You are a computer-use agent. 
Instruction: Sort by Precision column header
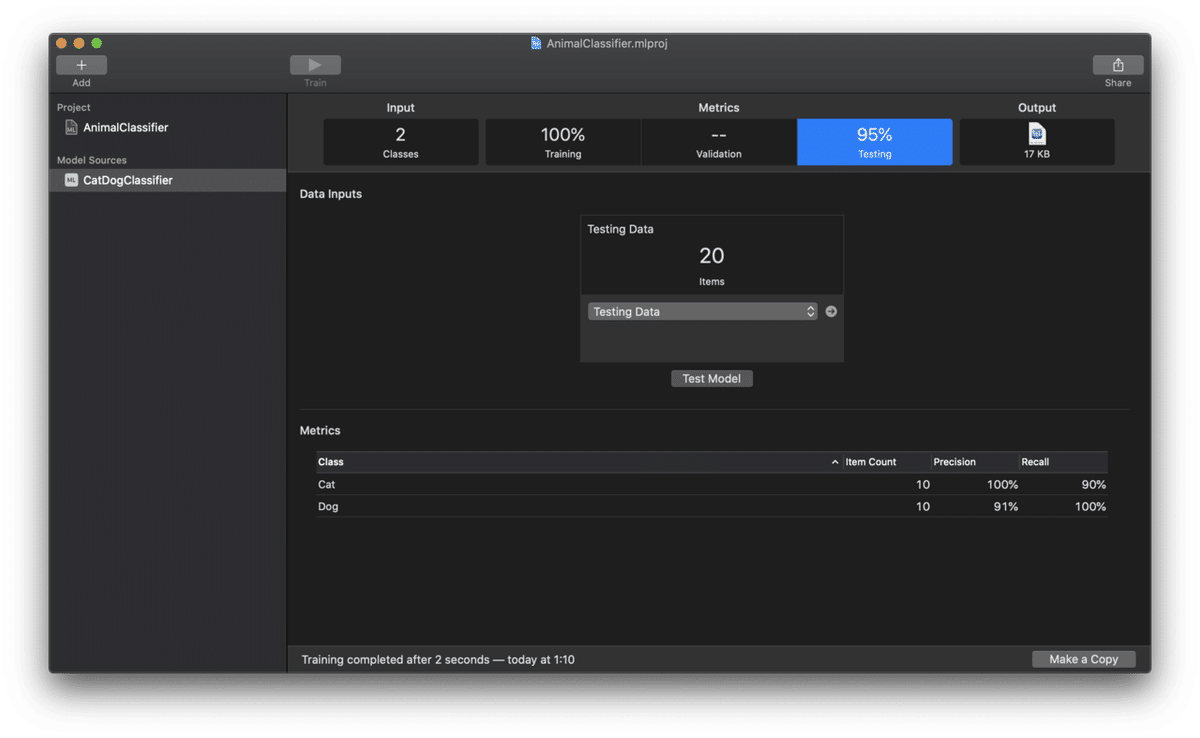975,462
